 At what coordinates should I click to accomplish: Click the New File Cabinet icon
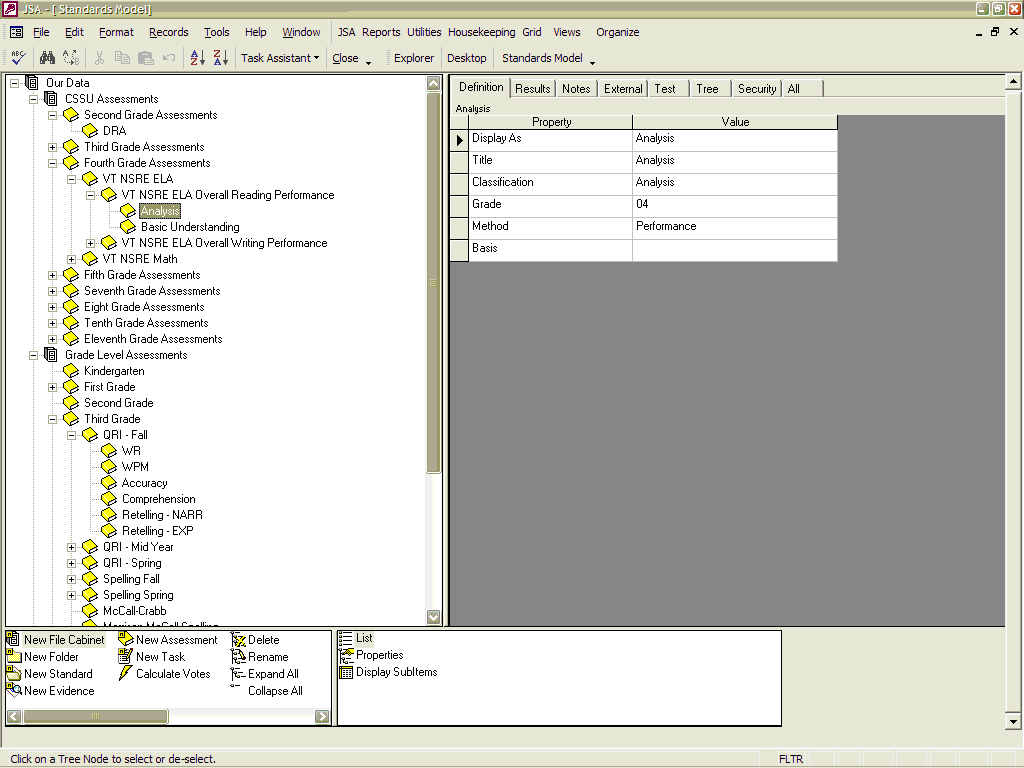pyautogui.click(x=12, y=639)
